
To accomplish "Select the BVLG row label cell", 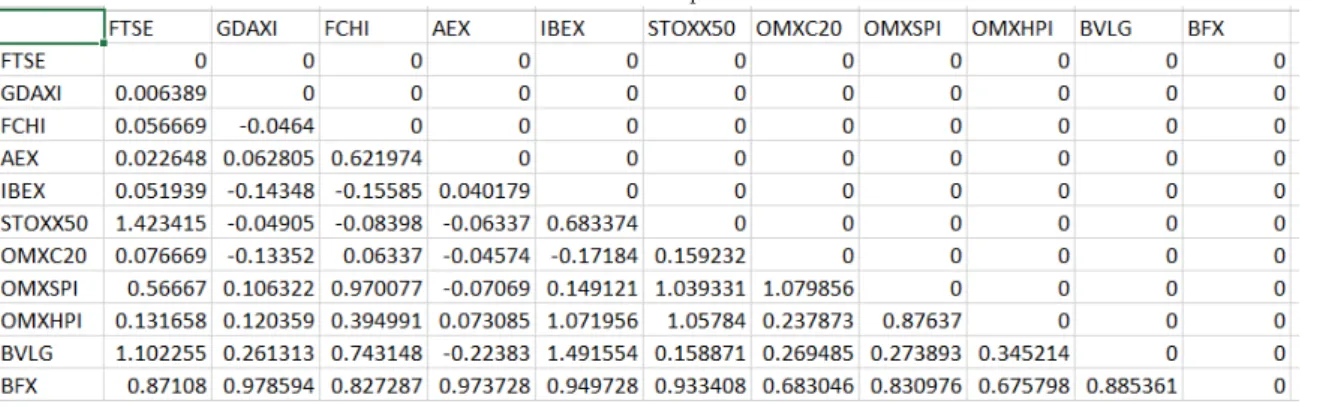I will [x=52, y=352].
